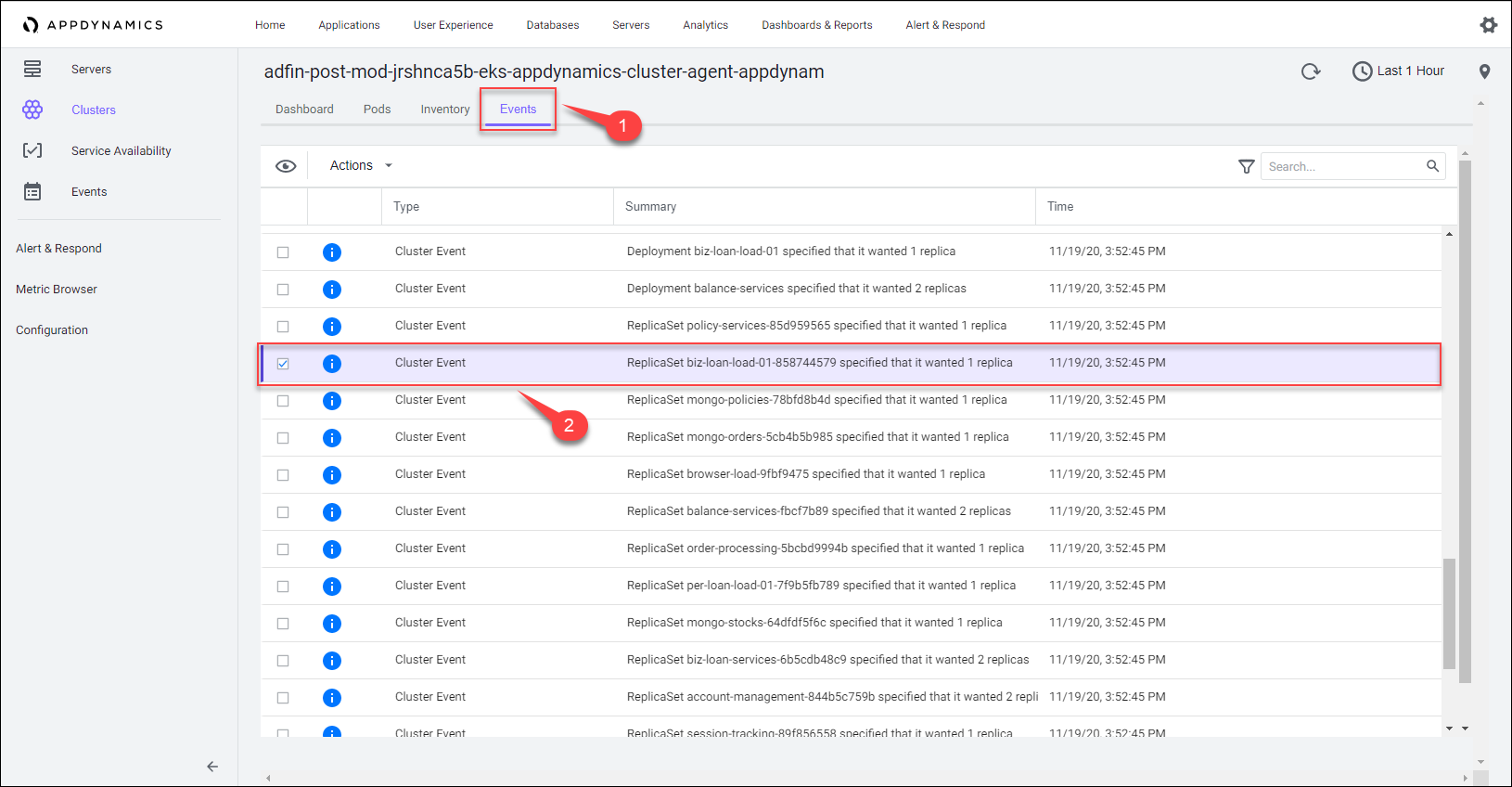Open the Dashboards & Reports menu

coord(816,25)
